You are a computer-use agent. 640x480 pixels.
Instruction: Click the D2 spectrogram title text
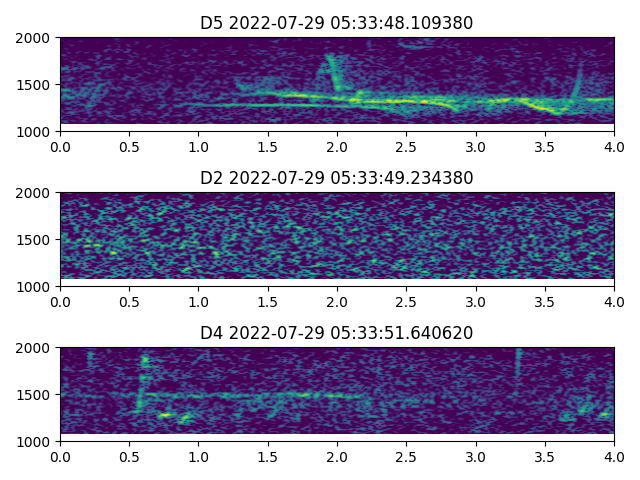click(x=337, y=178)
